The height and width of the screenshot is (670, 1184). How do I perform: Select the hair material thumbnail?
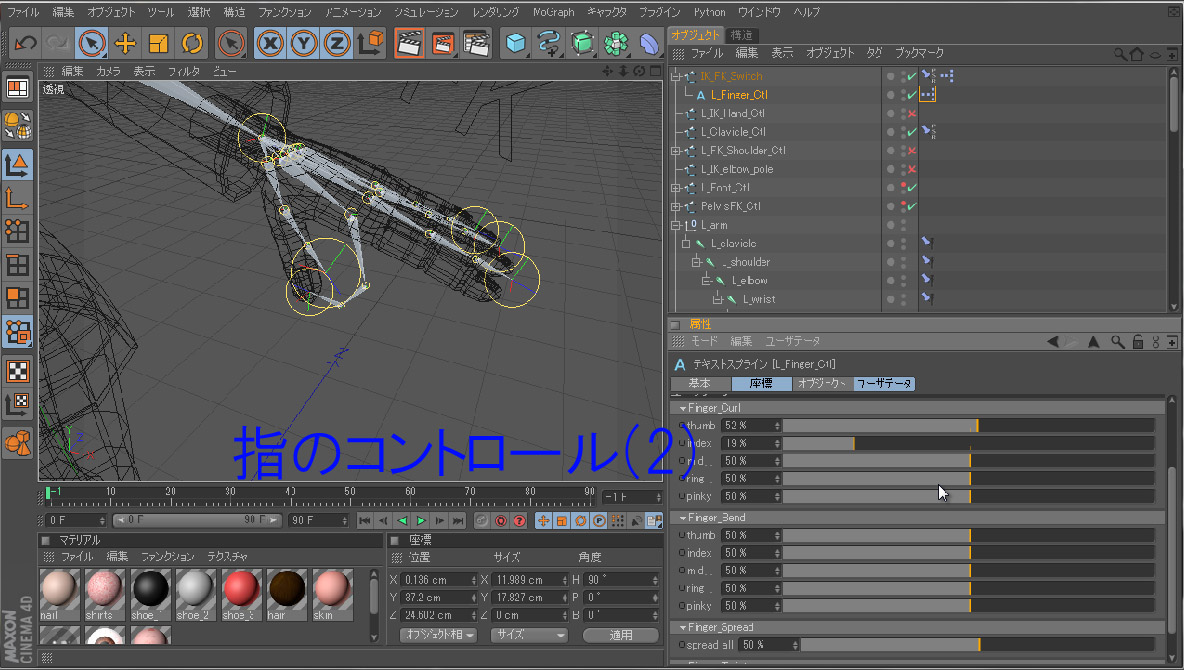click(x=287, y=590)
